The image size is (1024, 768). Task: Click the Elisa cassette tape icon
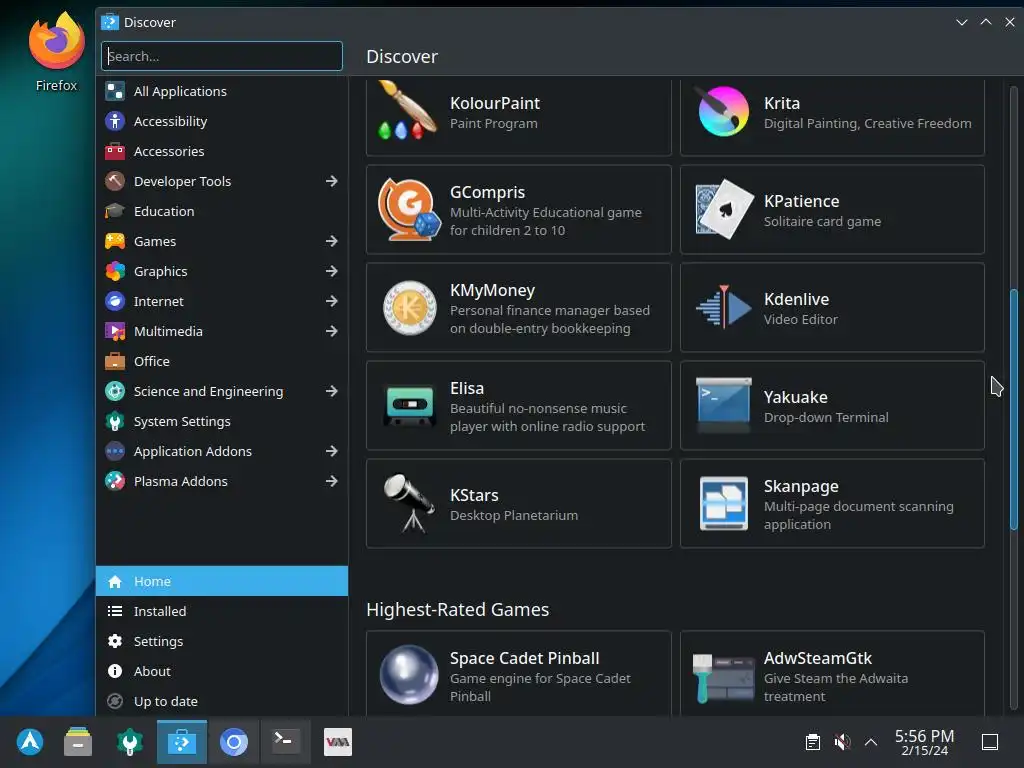click(x=409, y=405)
